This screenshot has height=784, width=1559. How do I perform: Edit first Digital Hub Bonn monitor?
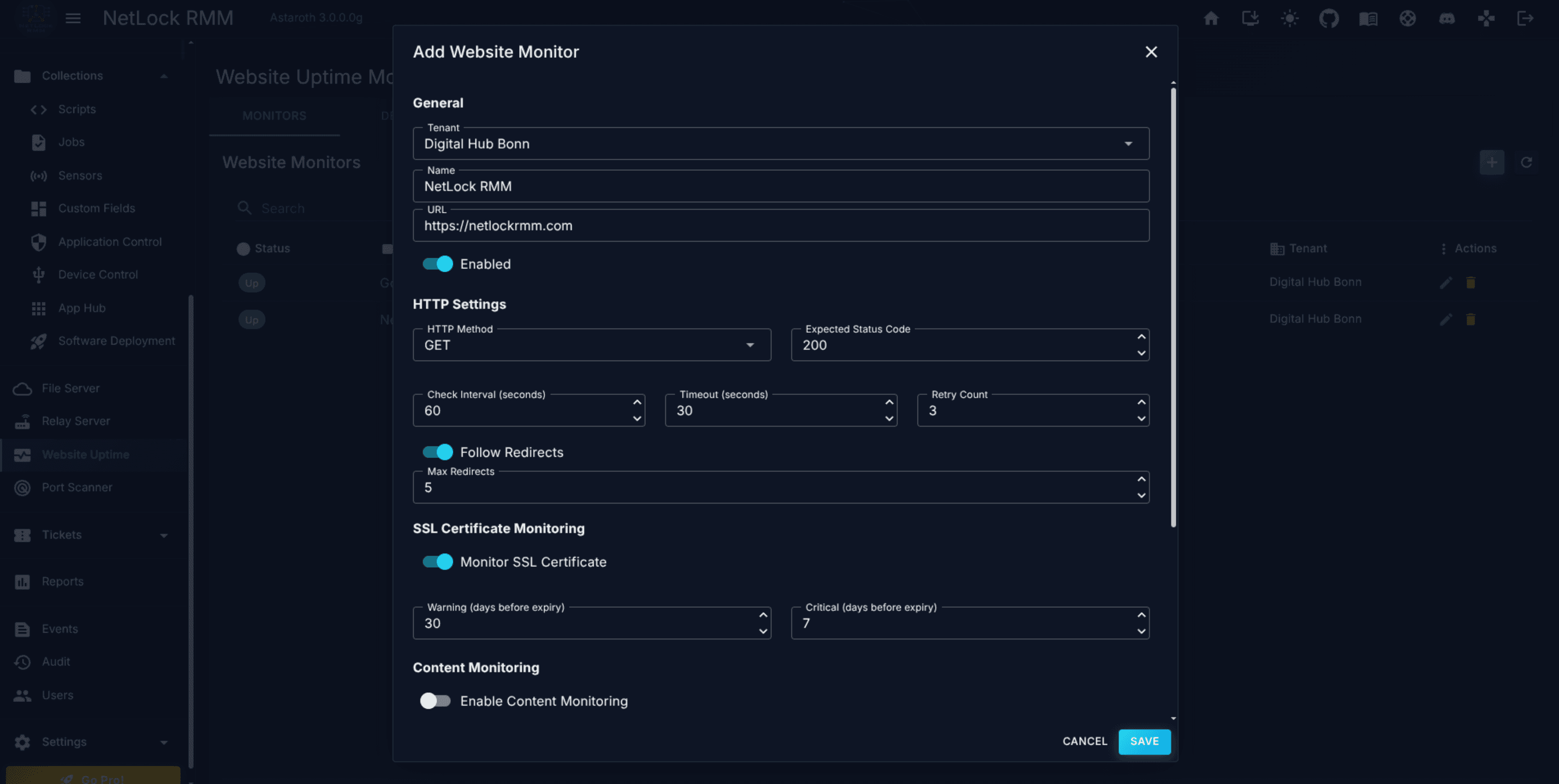point(1446,283)
